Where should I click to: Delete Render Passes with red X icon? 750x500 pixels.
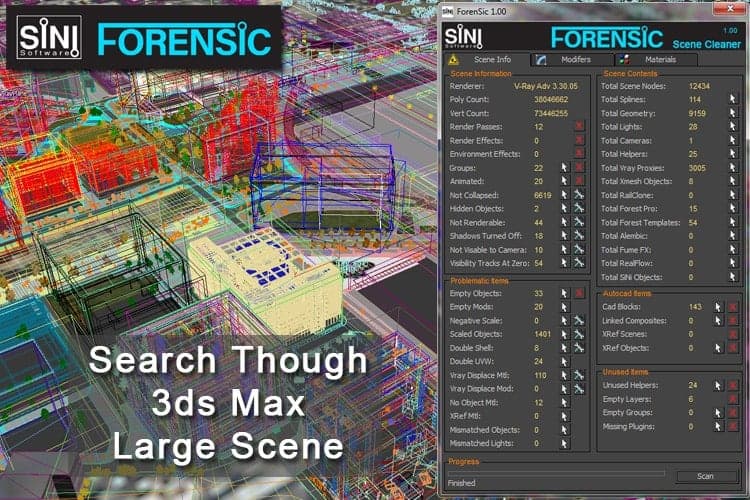578,127
